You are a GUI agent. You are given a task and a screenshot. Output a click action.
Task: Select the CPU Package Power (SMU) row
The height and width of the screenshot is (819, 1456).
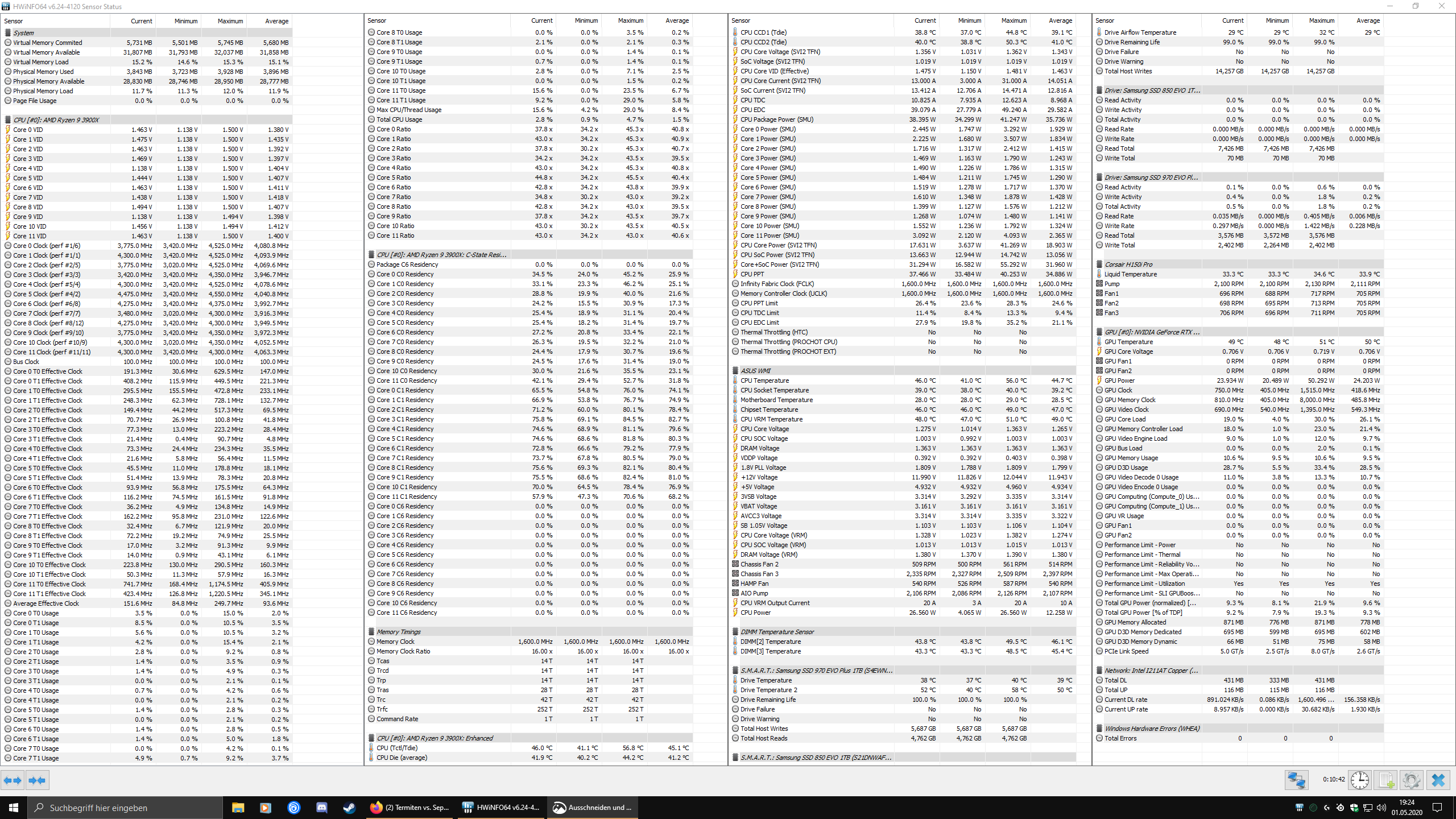coord(903,119)
